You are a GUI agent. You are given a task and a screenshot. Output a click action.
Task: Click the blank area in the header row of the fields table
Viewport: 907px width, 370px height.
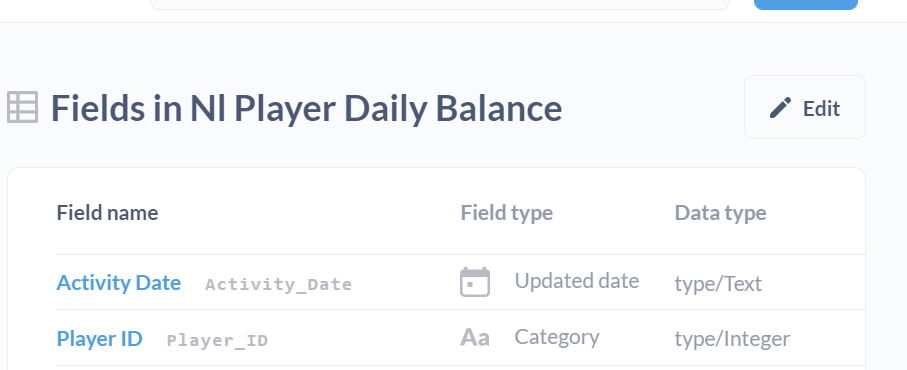click(309, 213)
